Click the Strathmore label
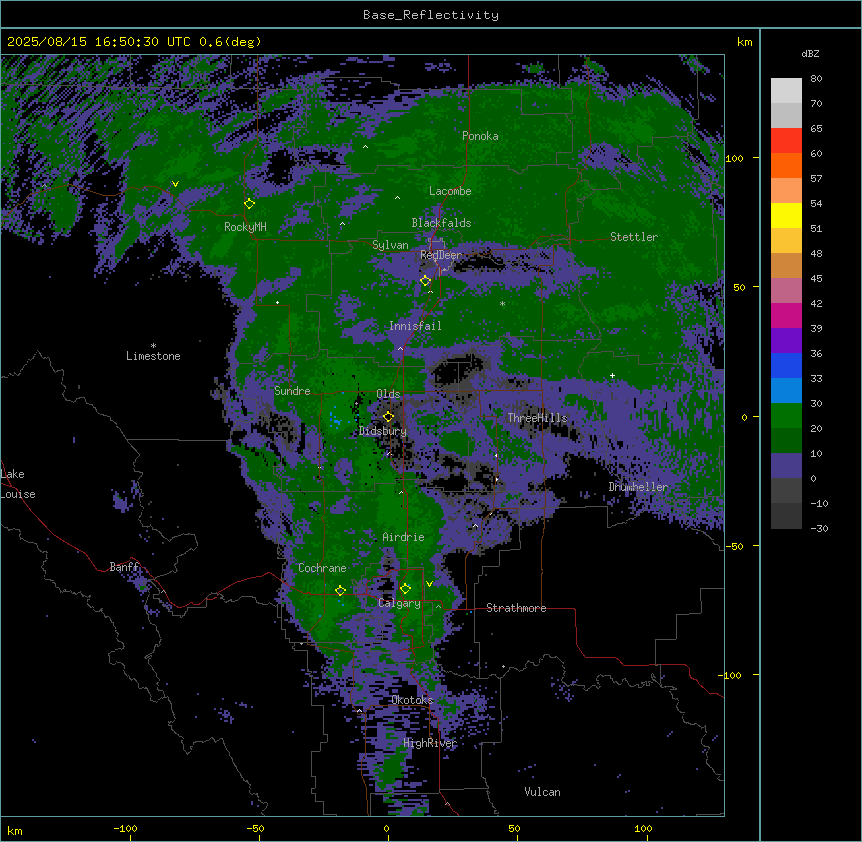This screenshot has height=842, width=862. click(x=516, y=608)
